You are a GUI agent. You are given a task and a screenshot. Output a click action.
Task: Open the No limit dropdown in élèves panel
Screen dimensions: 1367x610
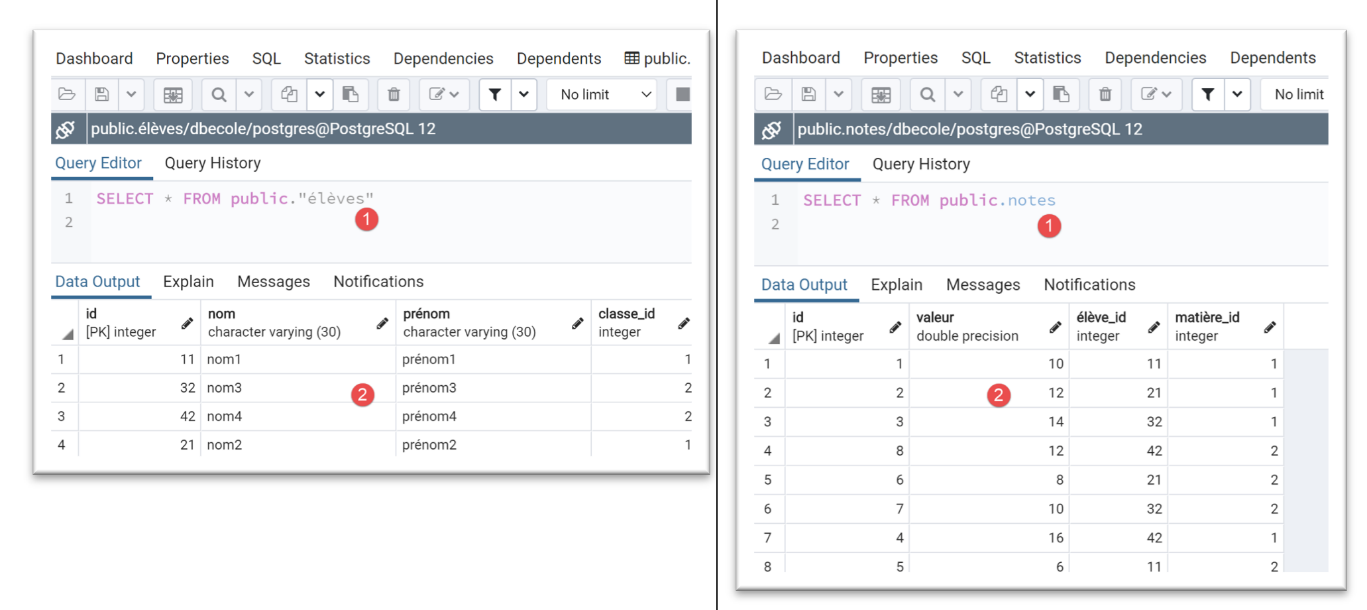[x=606, y=95]
